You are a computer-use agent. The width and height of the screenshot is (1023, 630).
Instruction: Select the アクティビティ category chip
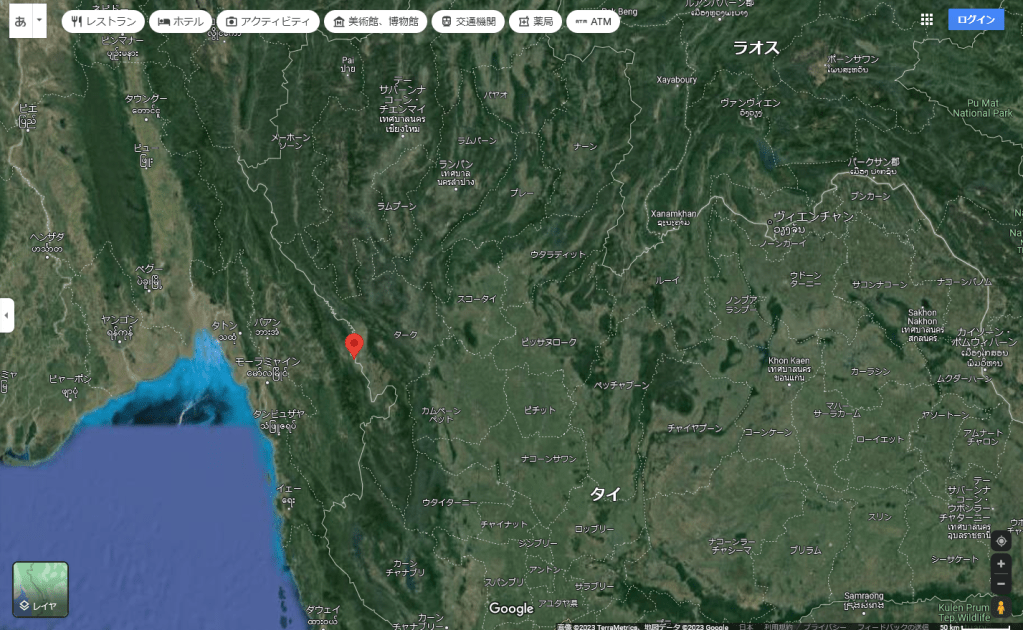[268, 21]
